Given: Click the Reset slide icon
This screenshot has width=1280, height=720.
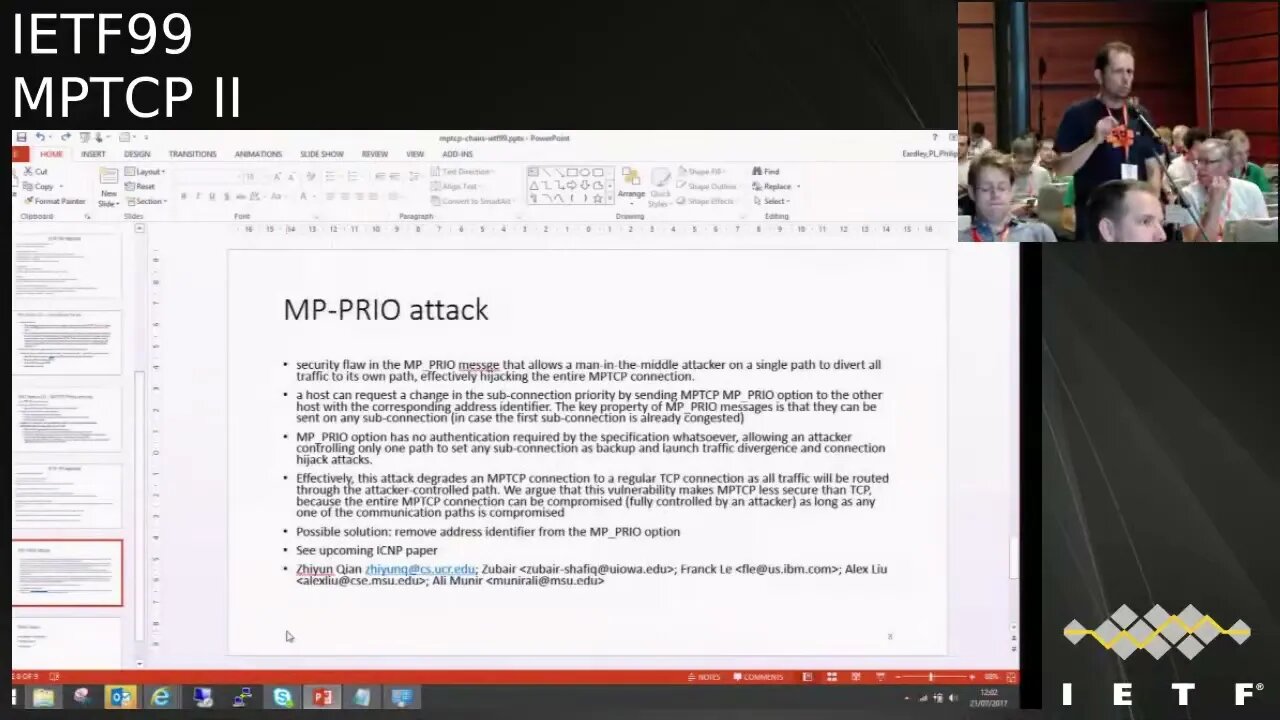Looking at the screenshot, I should pyautogui.click(x=129, y=186).
